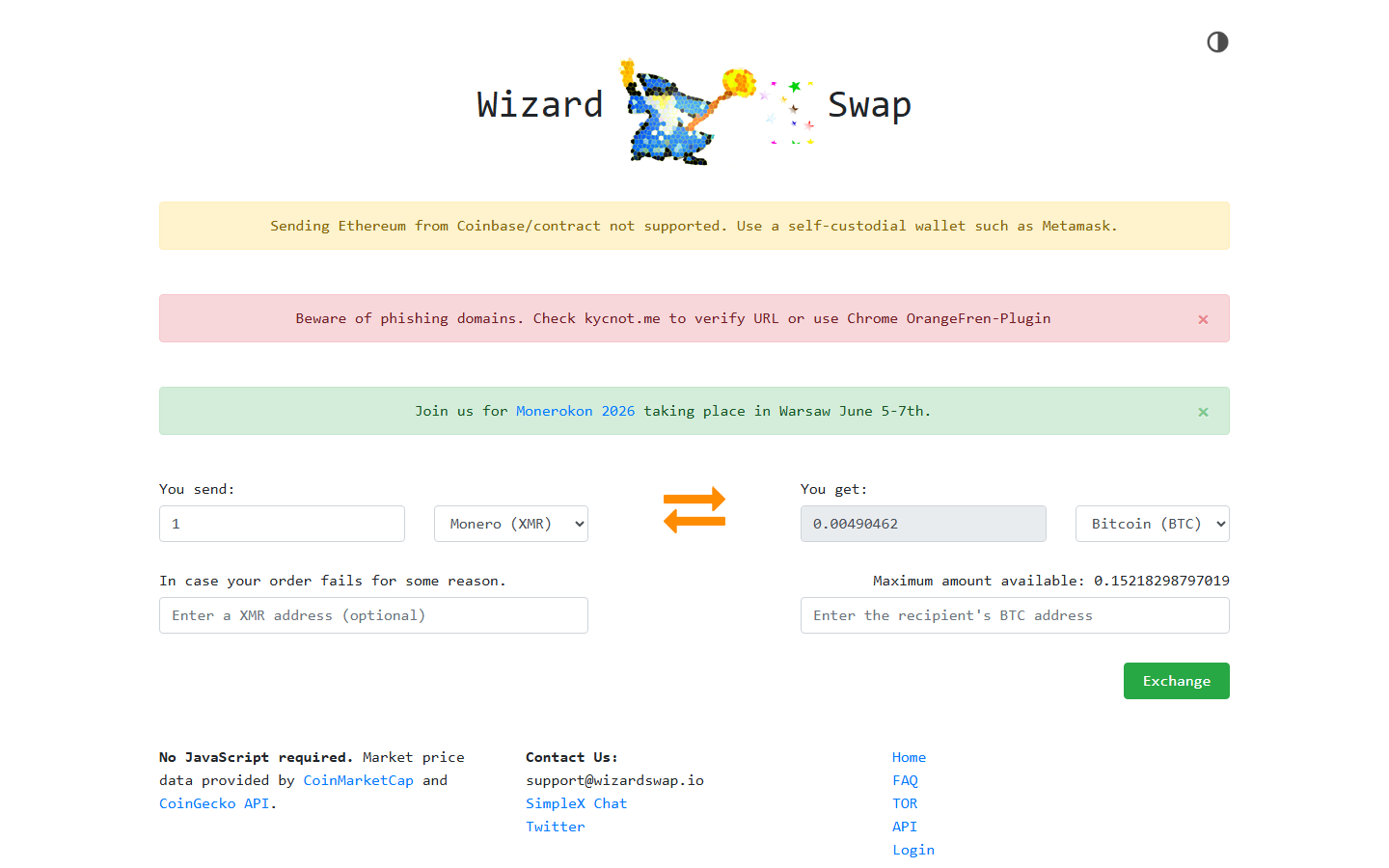Click the Wizard Swap wizard logo
This screenshot has width=1389, height=868.
pos(719,112)
